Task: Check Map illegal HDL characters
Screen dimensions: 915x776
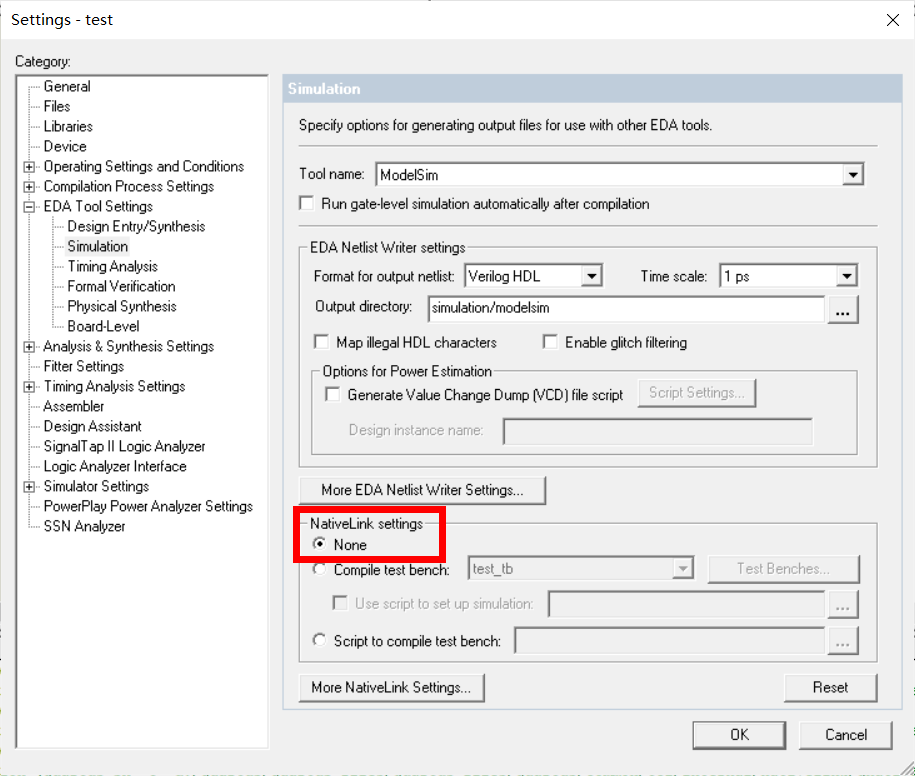Action: [321, 341]
